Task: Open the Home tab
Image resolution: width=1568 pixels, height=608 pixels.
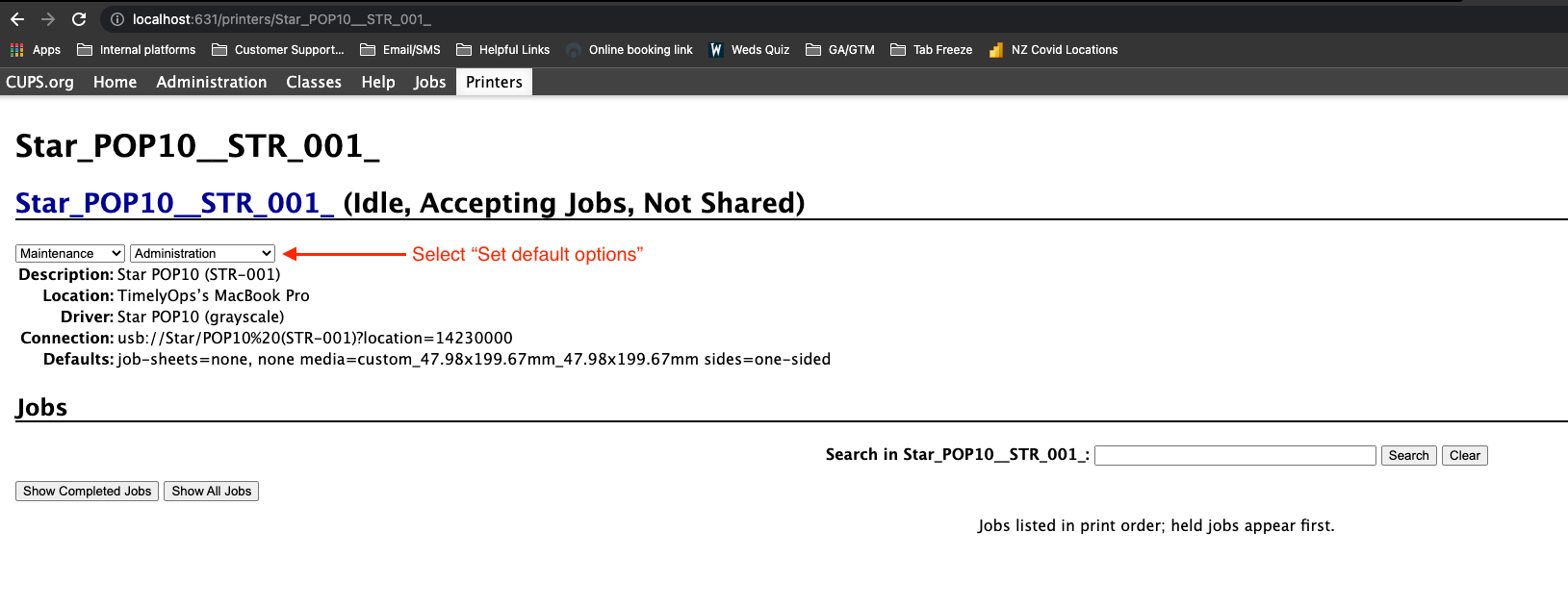Action: tap(115, 82)
